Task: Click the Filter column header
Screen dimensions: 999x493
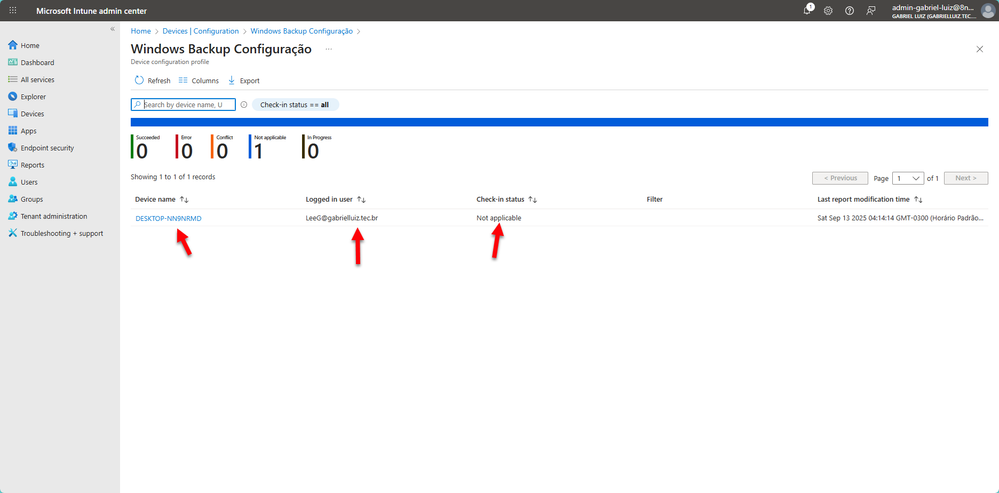Action: (654, 199)
